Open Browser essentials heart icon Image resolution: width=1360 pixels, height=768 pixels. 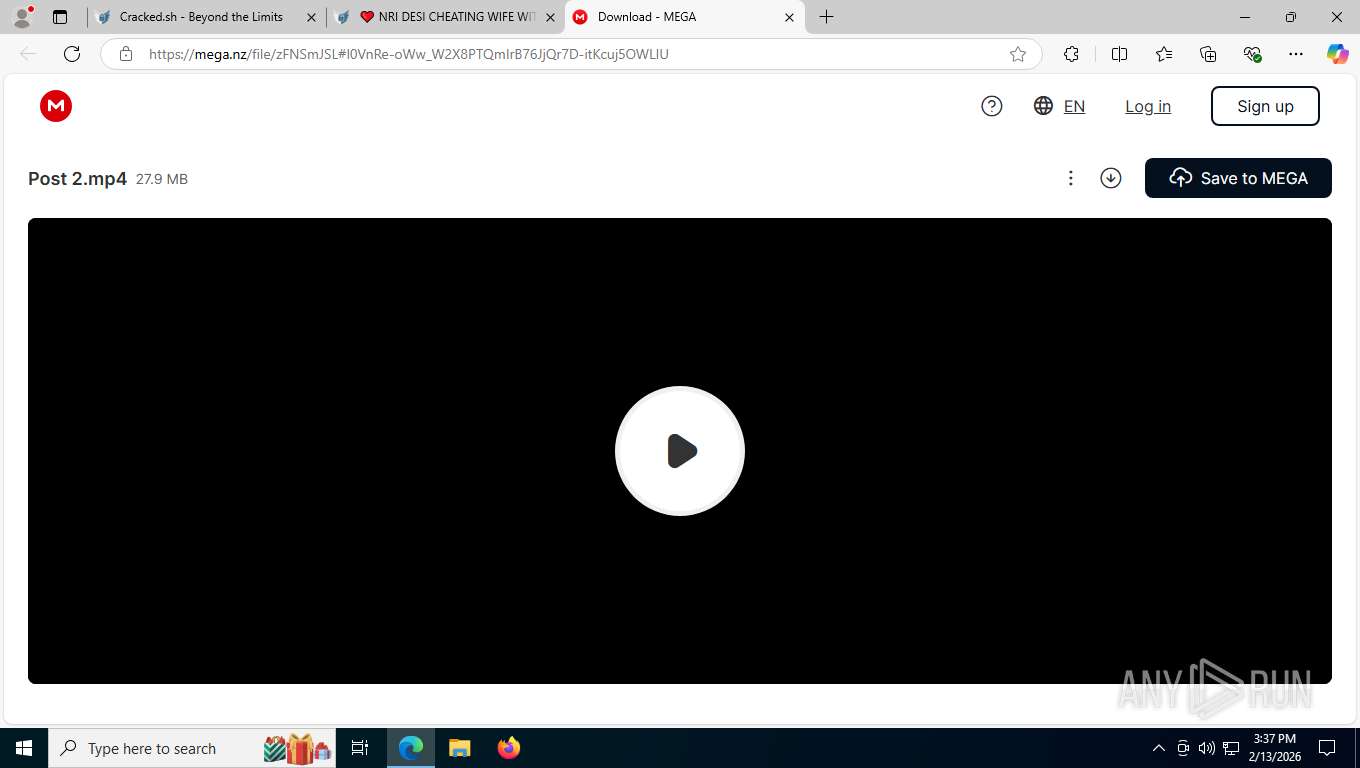point(1252,54)
